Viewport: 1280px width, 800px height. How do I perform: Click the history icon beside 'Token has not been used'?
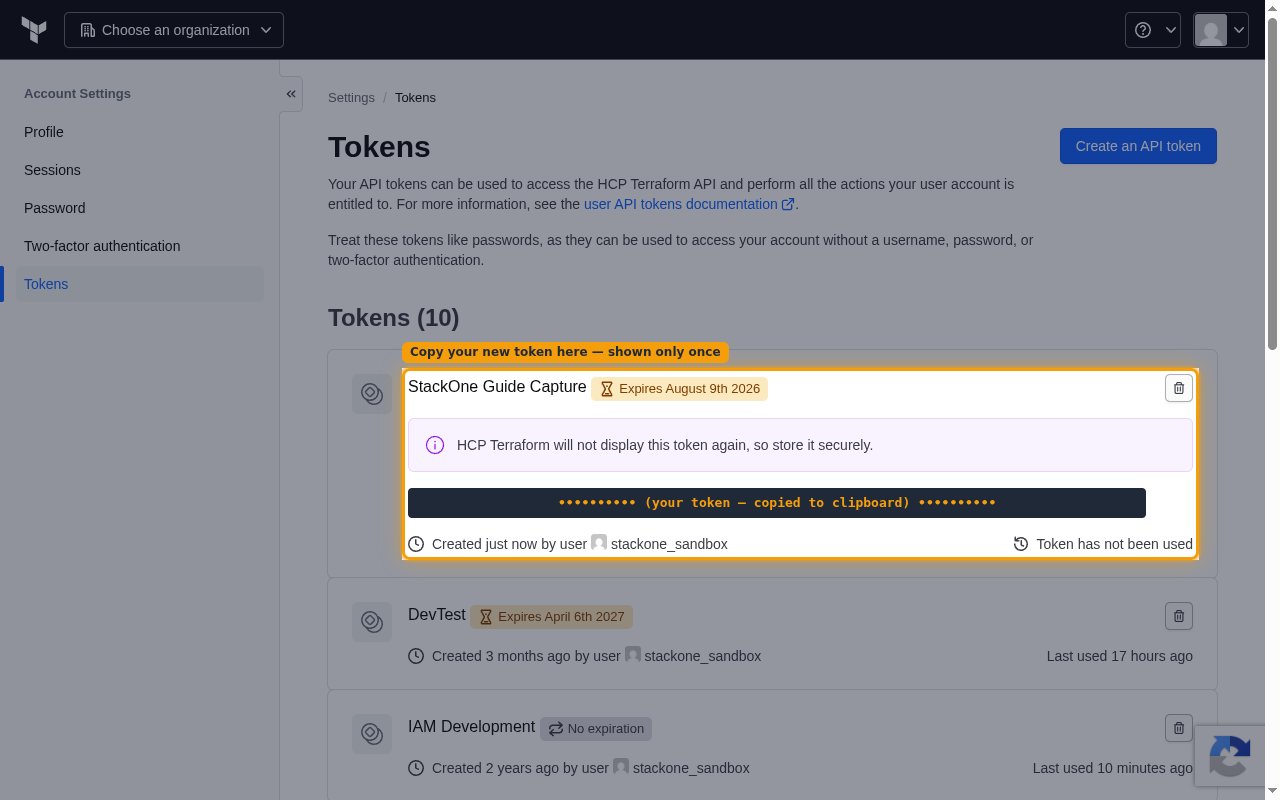pyautogui.click(x=1021, y=544)
